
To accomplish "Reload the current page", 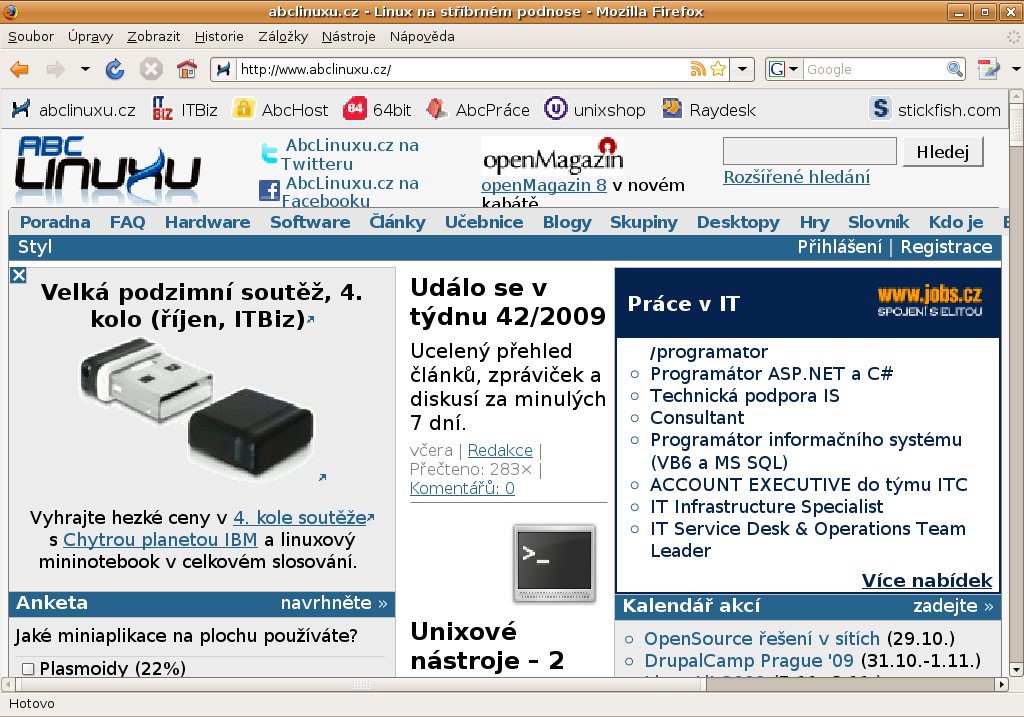I will point(115,69).
